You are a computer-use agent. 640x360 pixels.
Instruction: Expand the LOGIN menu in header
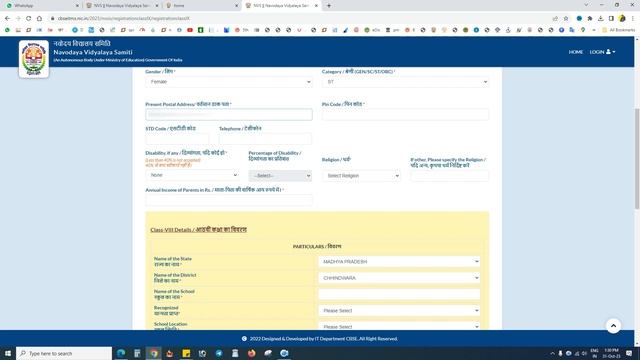pos(602,52)
